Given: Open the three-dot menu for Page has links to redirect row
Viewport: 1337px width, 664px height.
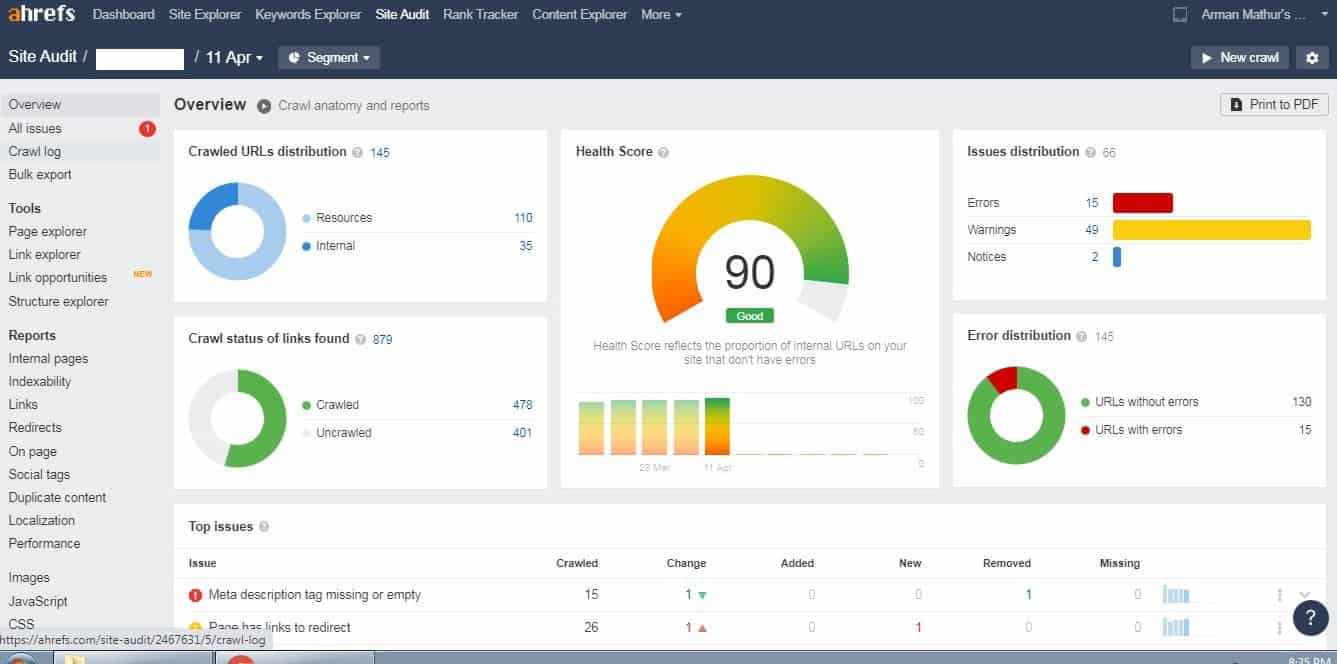Looking at the screenshot, I should point(1279,628).
